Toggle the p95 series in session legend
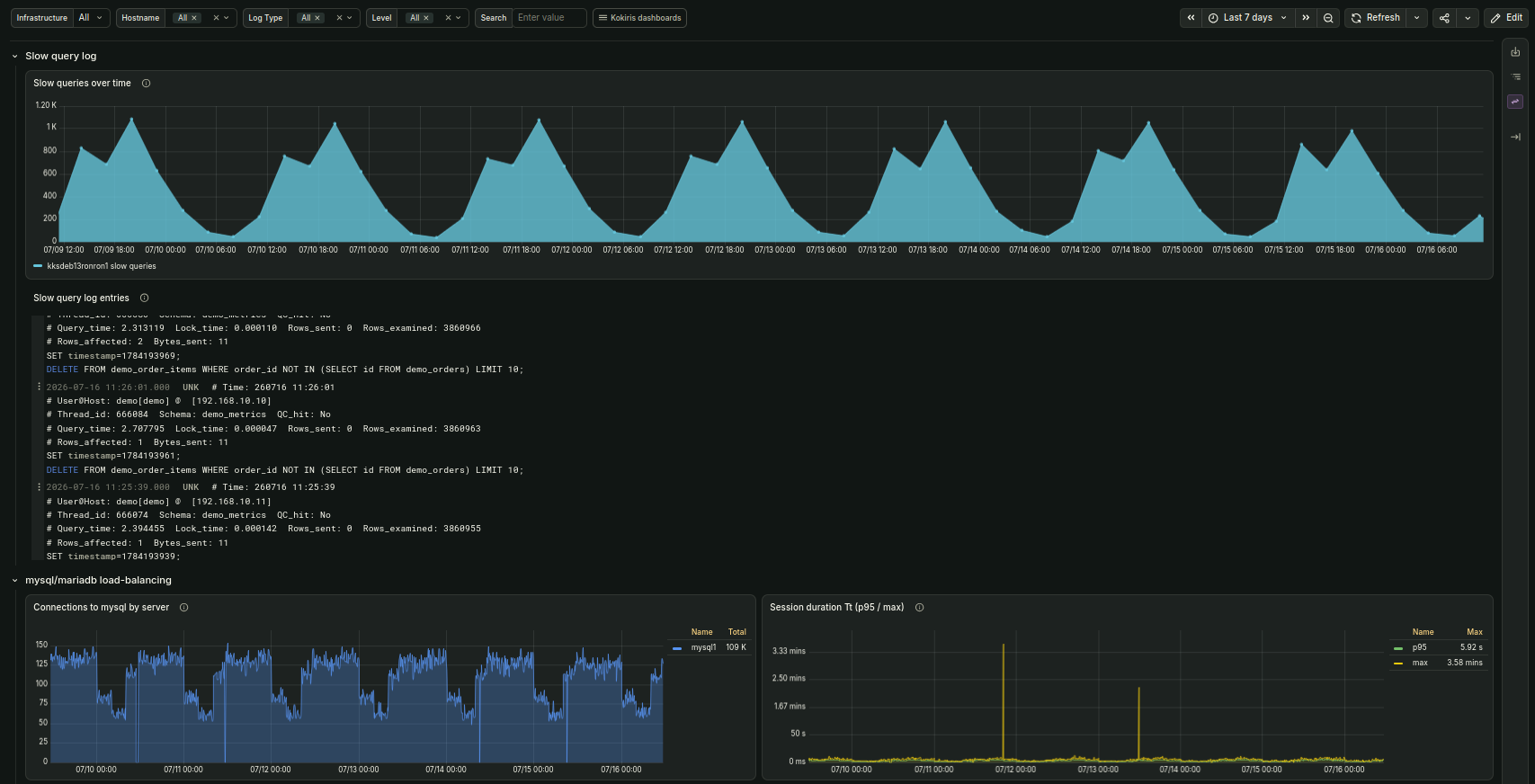This screenshot has height=784, width=1535. (1420, 647)
